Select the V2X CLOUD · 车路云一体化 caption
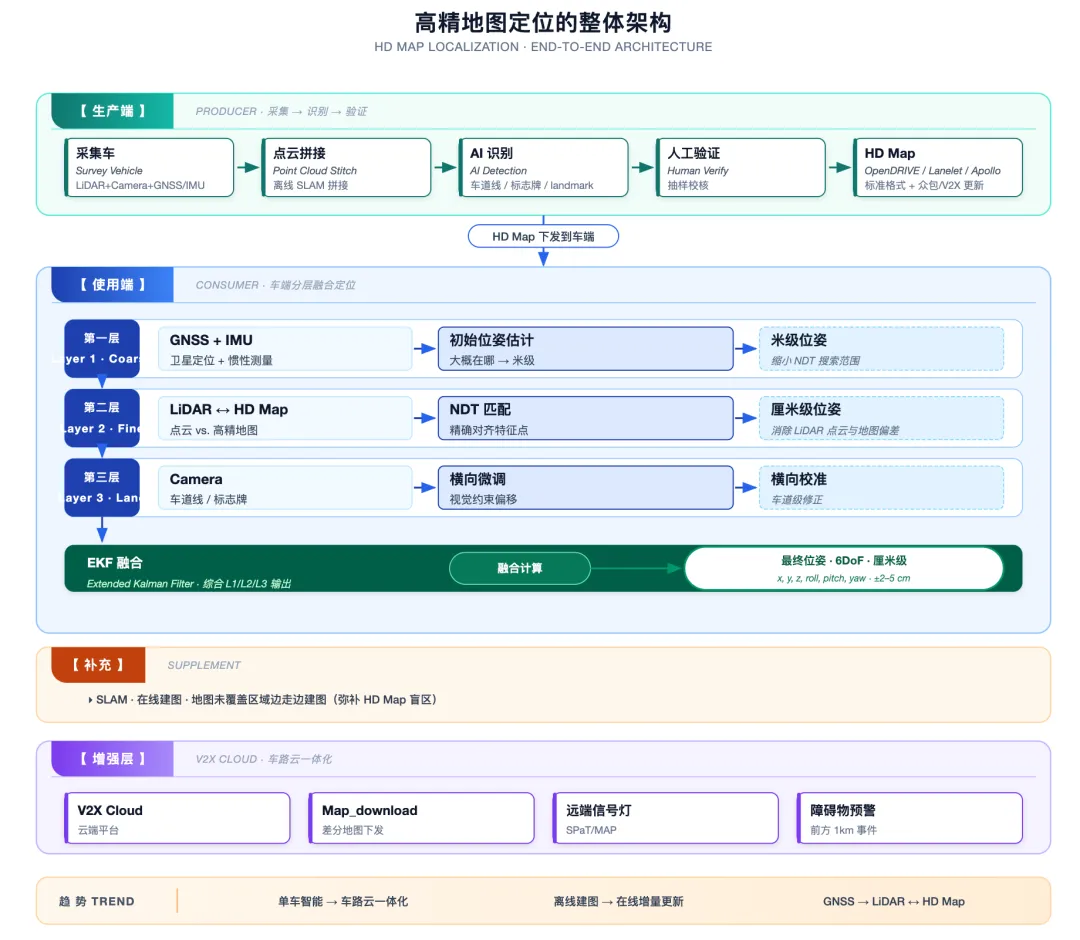Screen dimensions: 1080x940 (x=263, y=760)
